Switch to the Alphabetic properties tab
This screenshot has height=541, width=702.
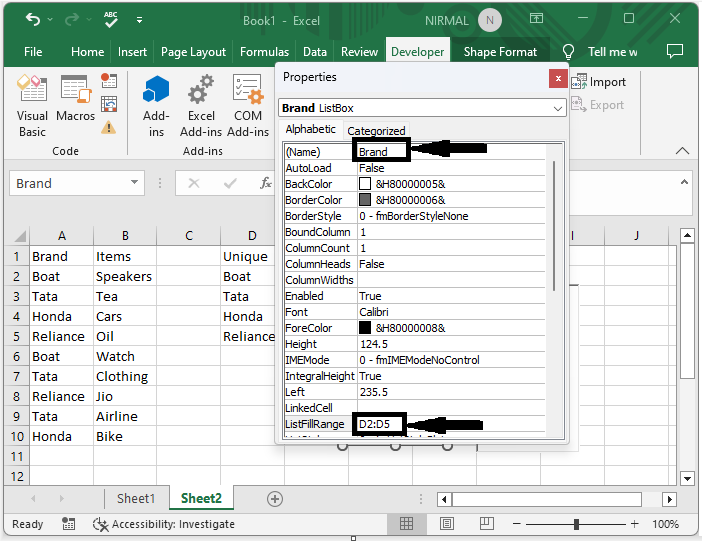click(x=311, y=129)
